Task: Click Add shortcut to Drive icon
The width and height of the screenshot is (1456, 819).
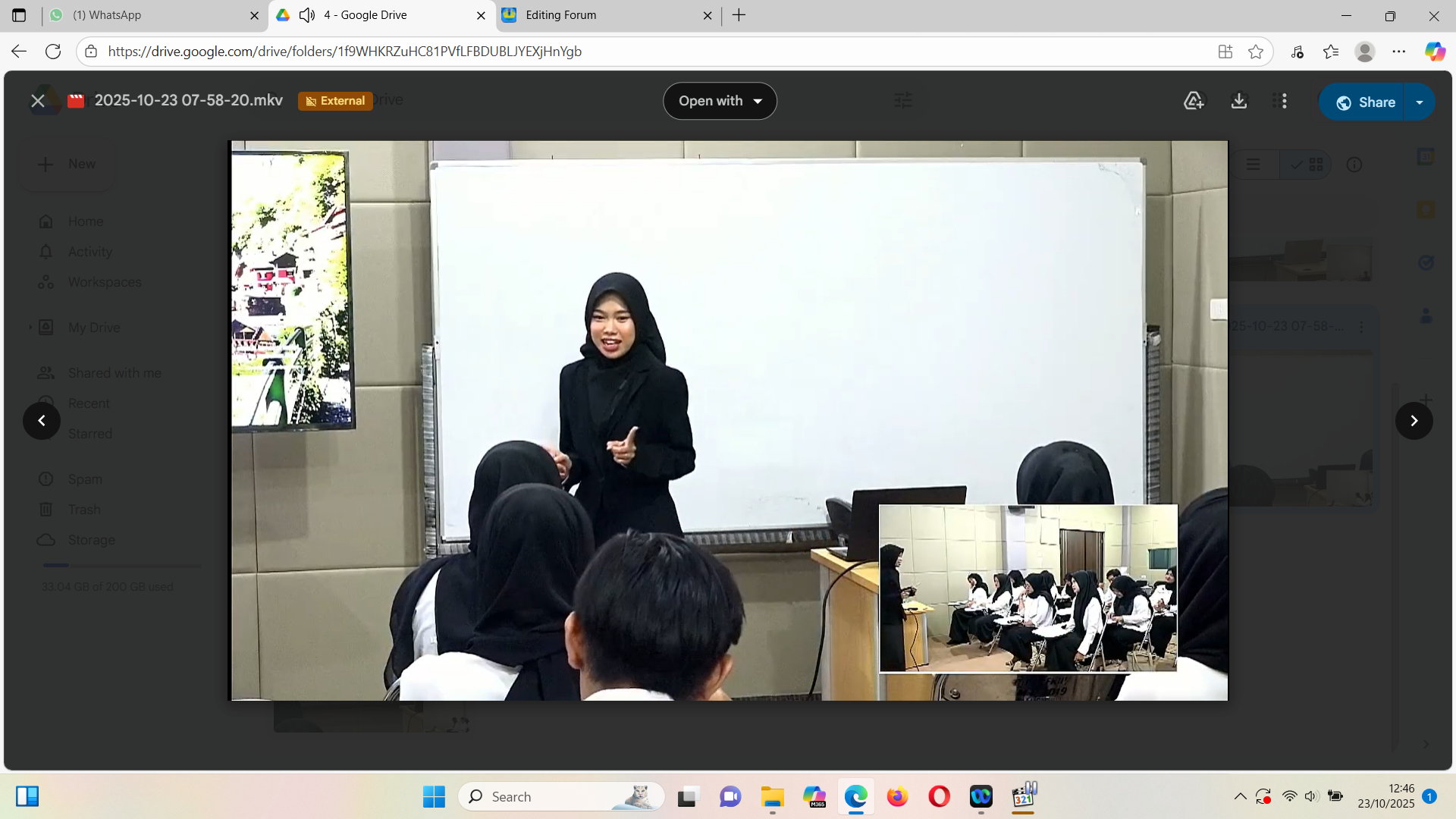Action: (1194, 101)
